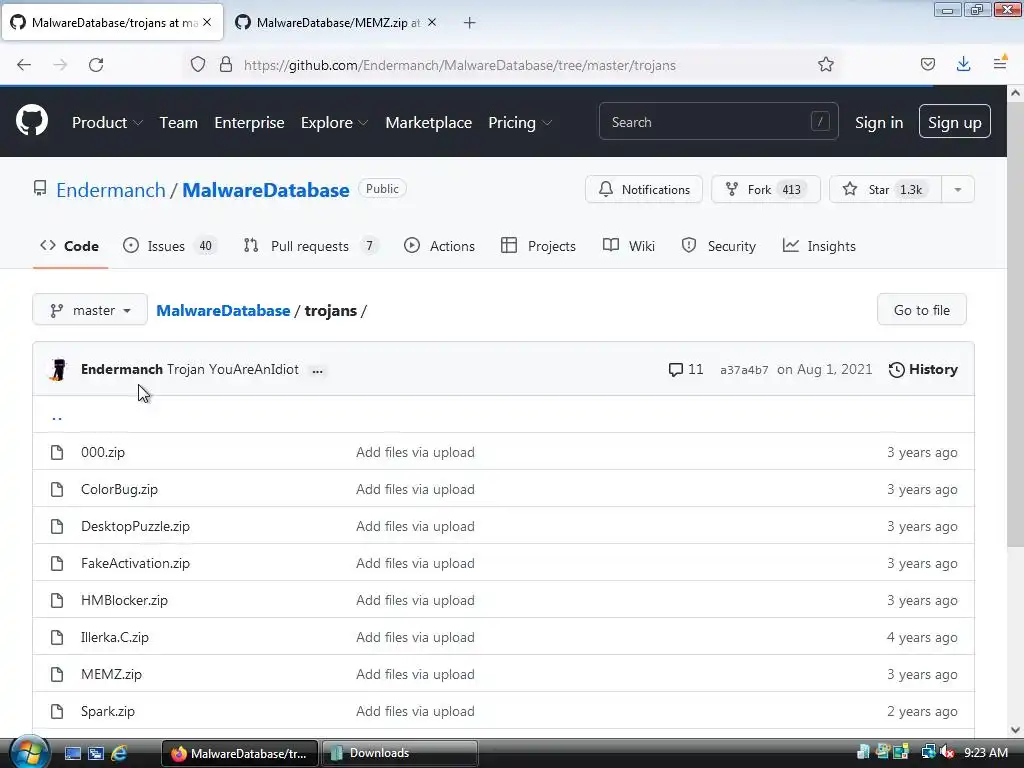Open the Pricing dropdown menu
This screenshot has width=1024, height=768.
[520, 123]
